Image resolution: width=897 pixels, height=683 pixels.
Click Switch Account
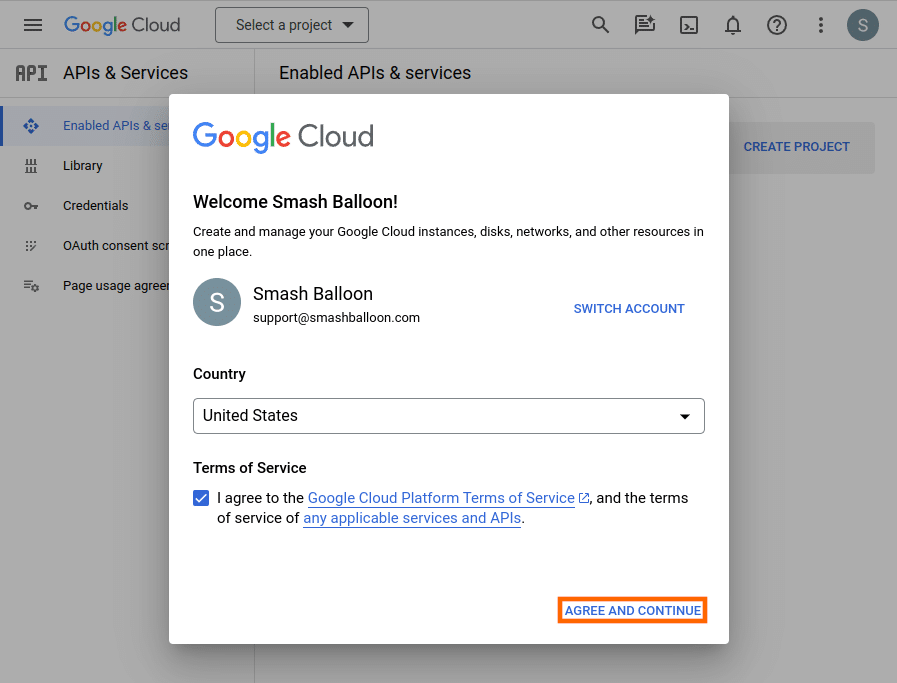click(628, 309)
